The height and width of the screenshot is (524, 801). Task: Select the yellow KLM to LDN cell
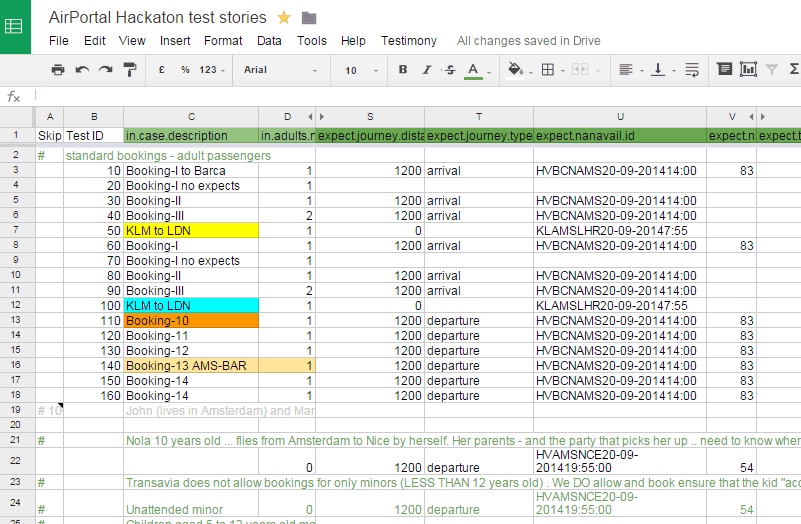click(191, 231)
